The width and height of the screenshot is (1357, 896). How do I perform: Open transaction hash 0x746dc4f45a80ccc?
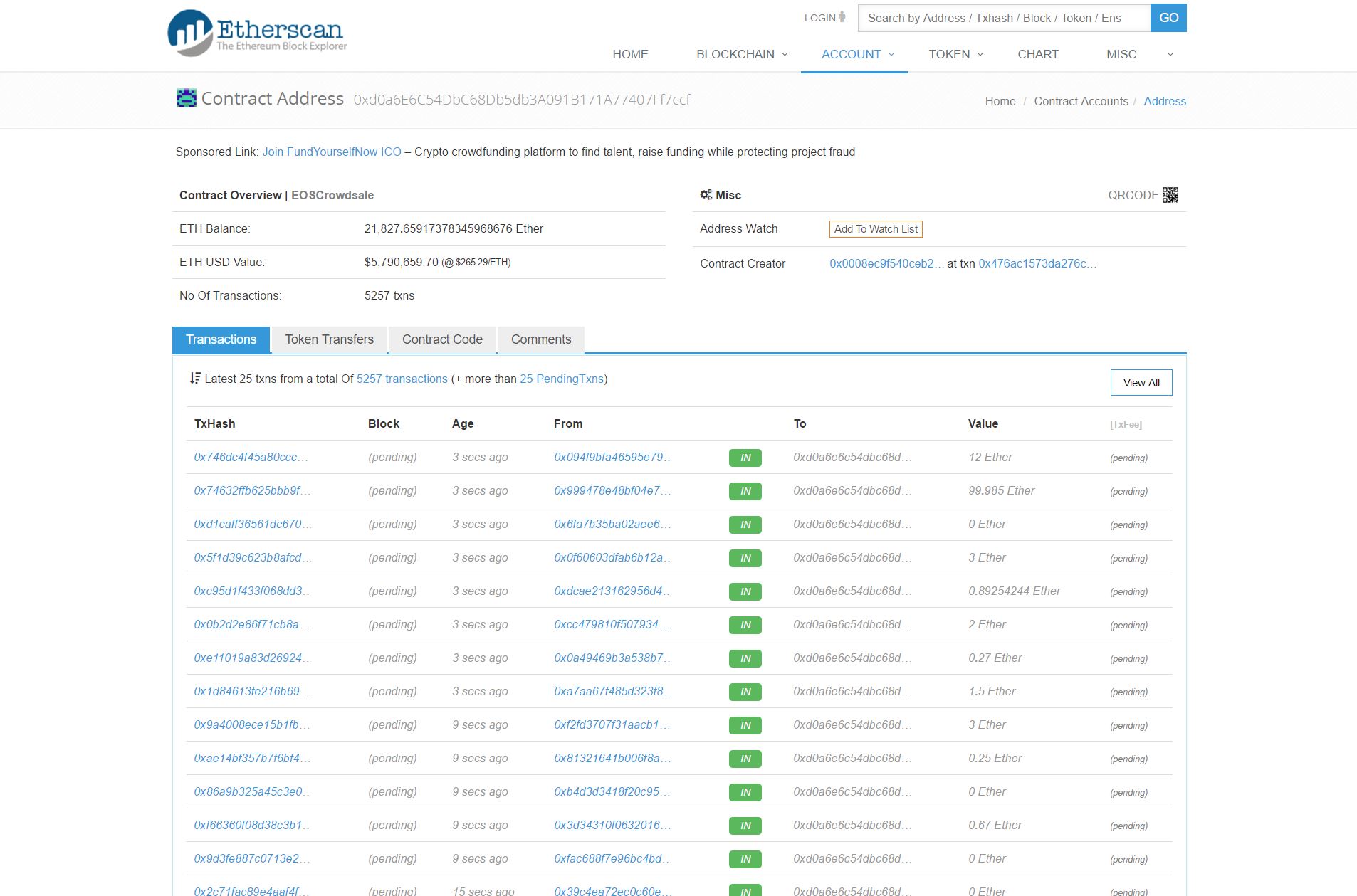251,457
